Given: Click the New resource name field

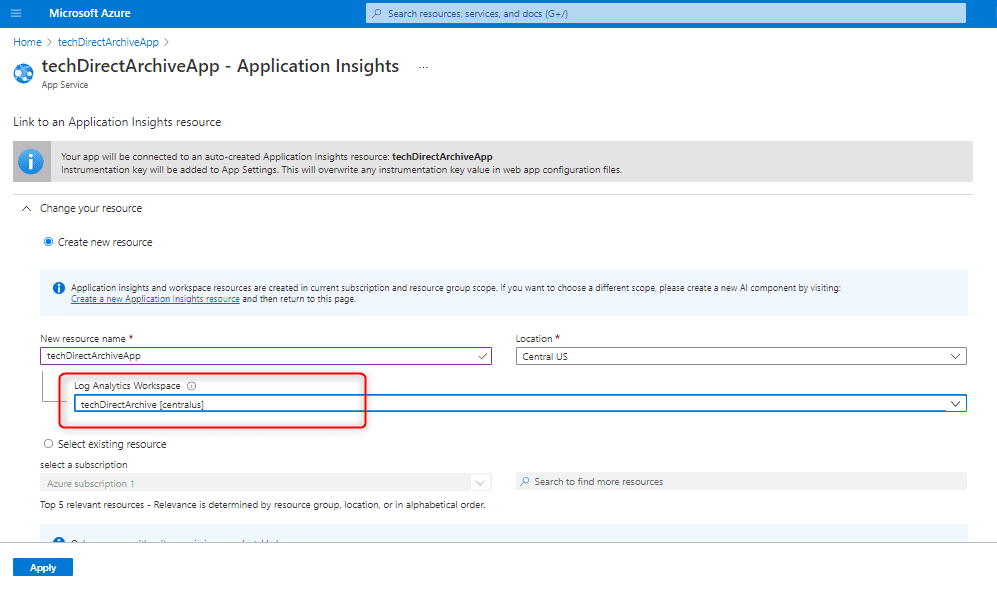Looking at the screenshot, I should [x=266, y=356].
